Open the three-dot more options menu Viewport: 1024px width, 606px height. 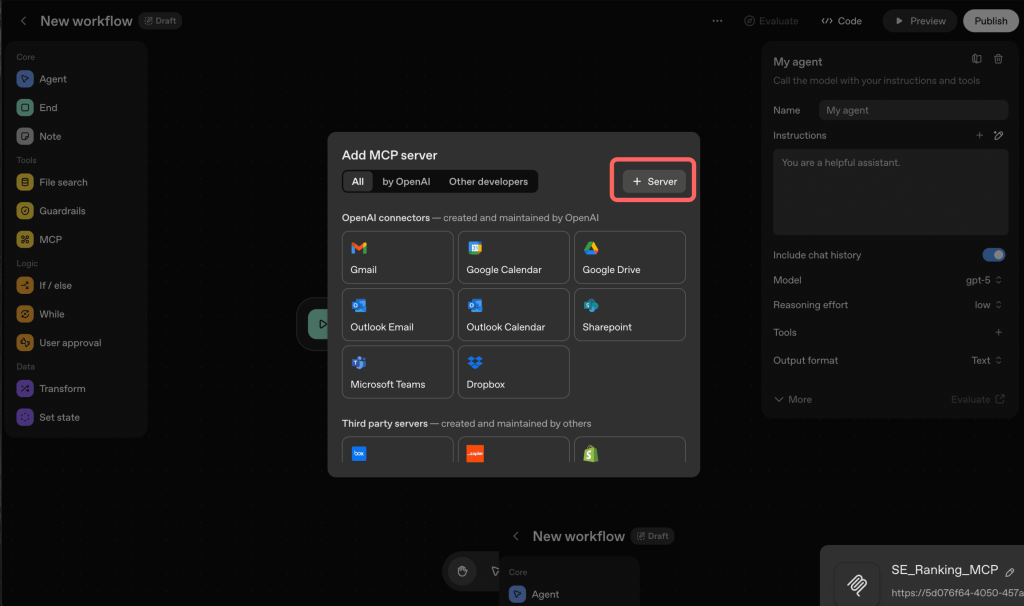[x=717, y=21]
